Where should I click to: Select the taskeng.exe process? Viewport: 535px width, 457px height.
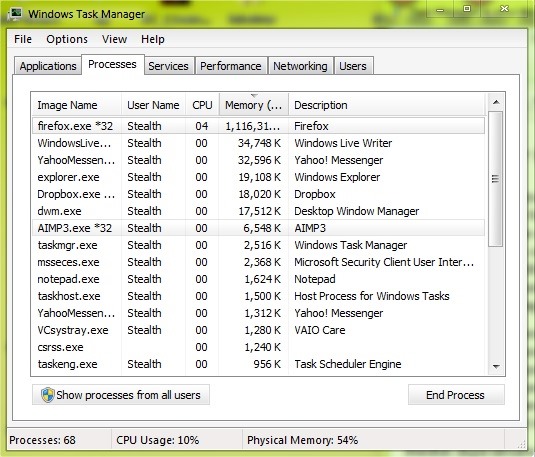click(x=258, y=364)
